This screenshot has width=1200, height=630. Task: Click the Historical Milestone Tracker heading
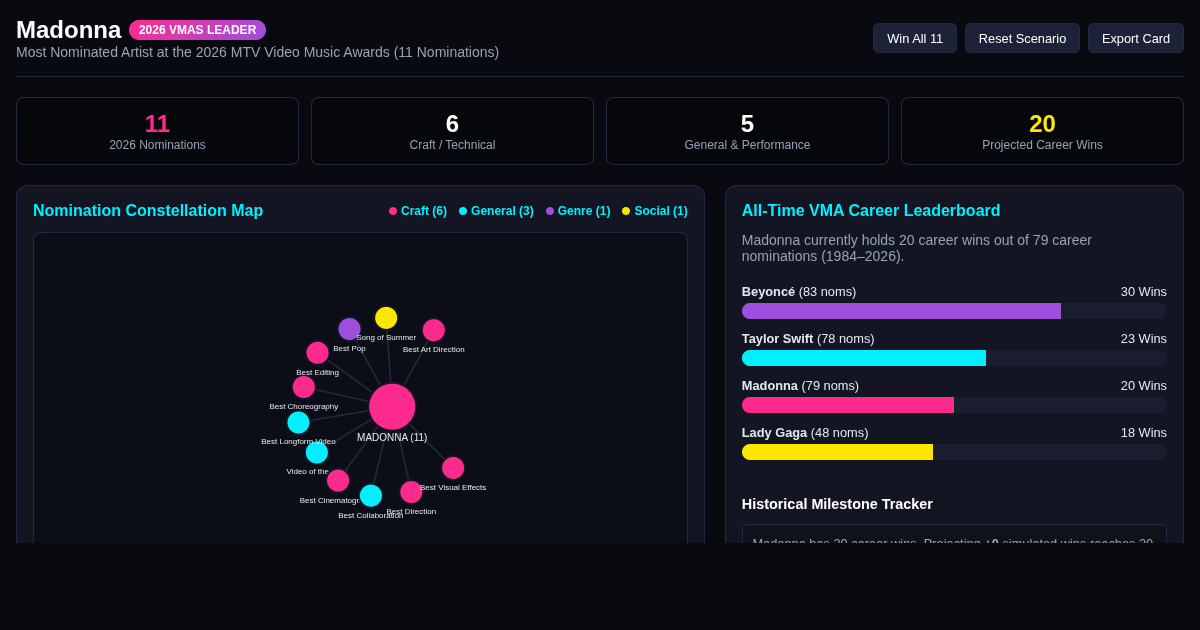pos(837,504)
